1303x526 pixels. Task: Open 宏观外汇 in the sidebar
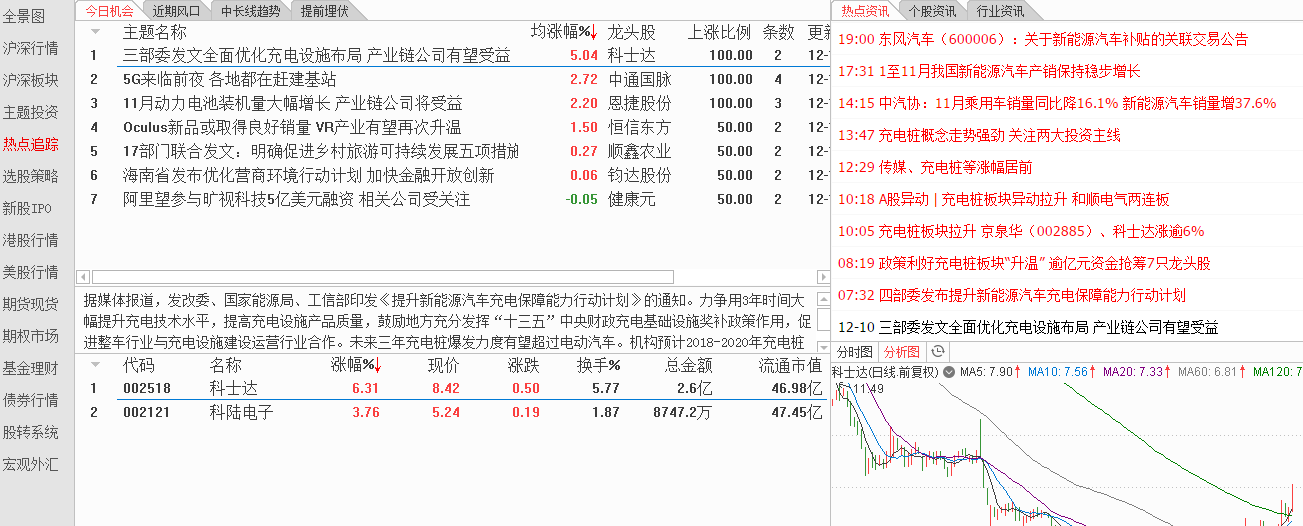pyautogui.click(x=30, y=464)
